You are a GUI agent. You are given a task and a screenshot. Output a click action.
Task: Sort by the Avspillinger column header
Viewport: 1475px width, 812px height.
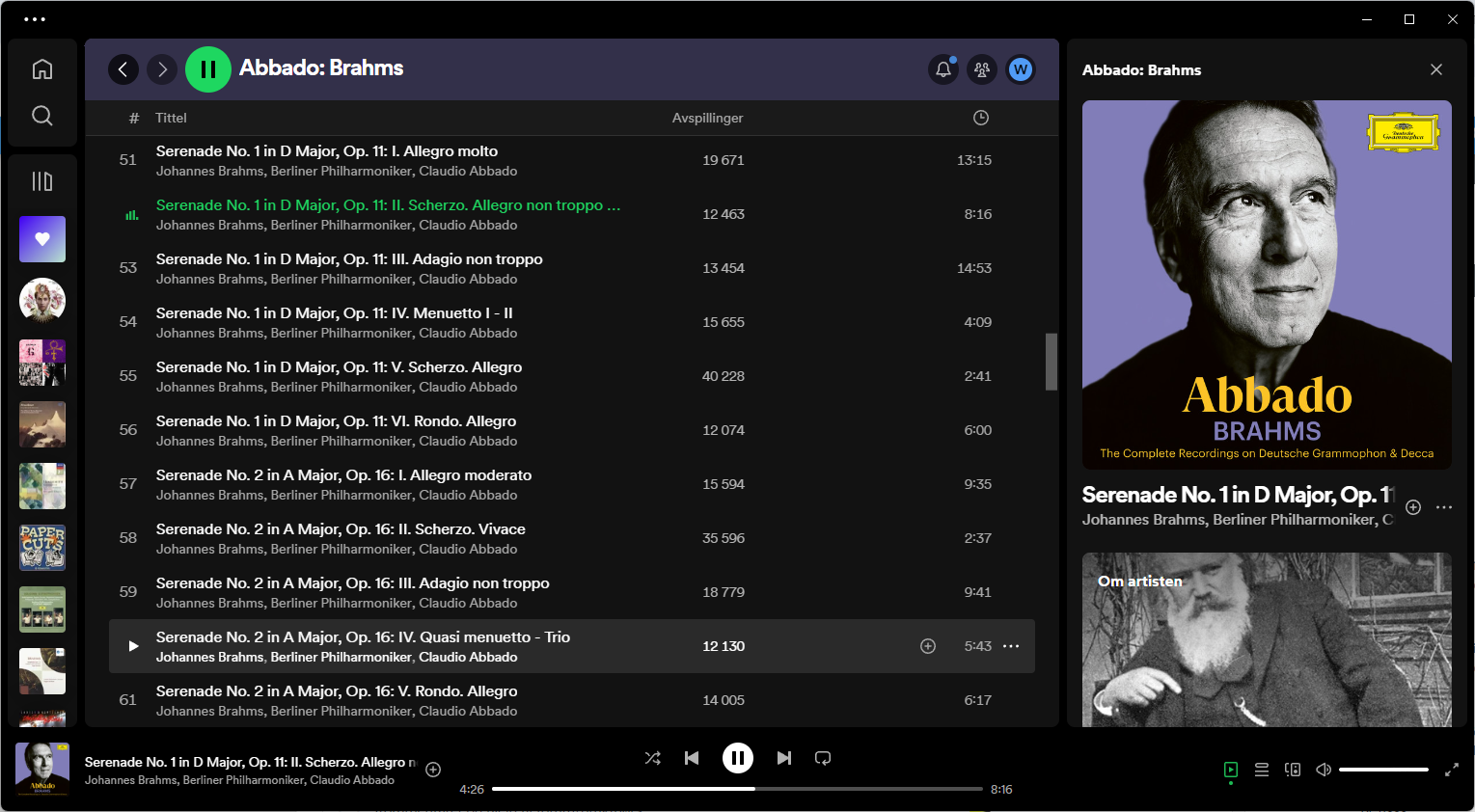707,118
